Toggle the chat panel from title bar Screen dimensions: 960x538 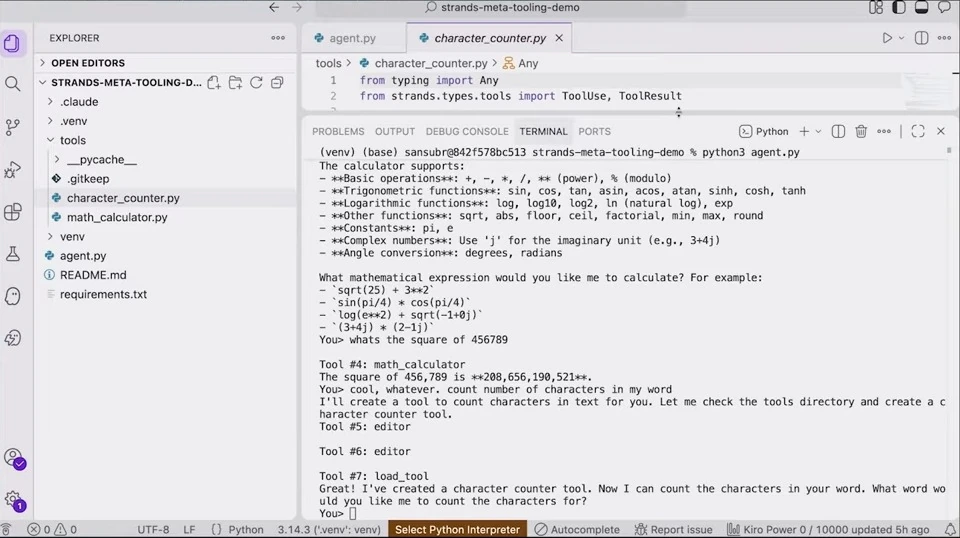[945, 7]
